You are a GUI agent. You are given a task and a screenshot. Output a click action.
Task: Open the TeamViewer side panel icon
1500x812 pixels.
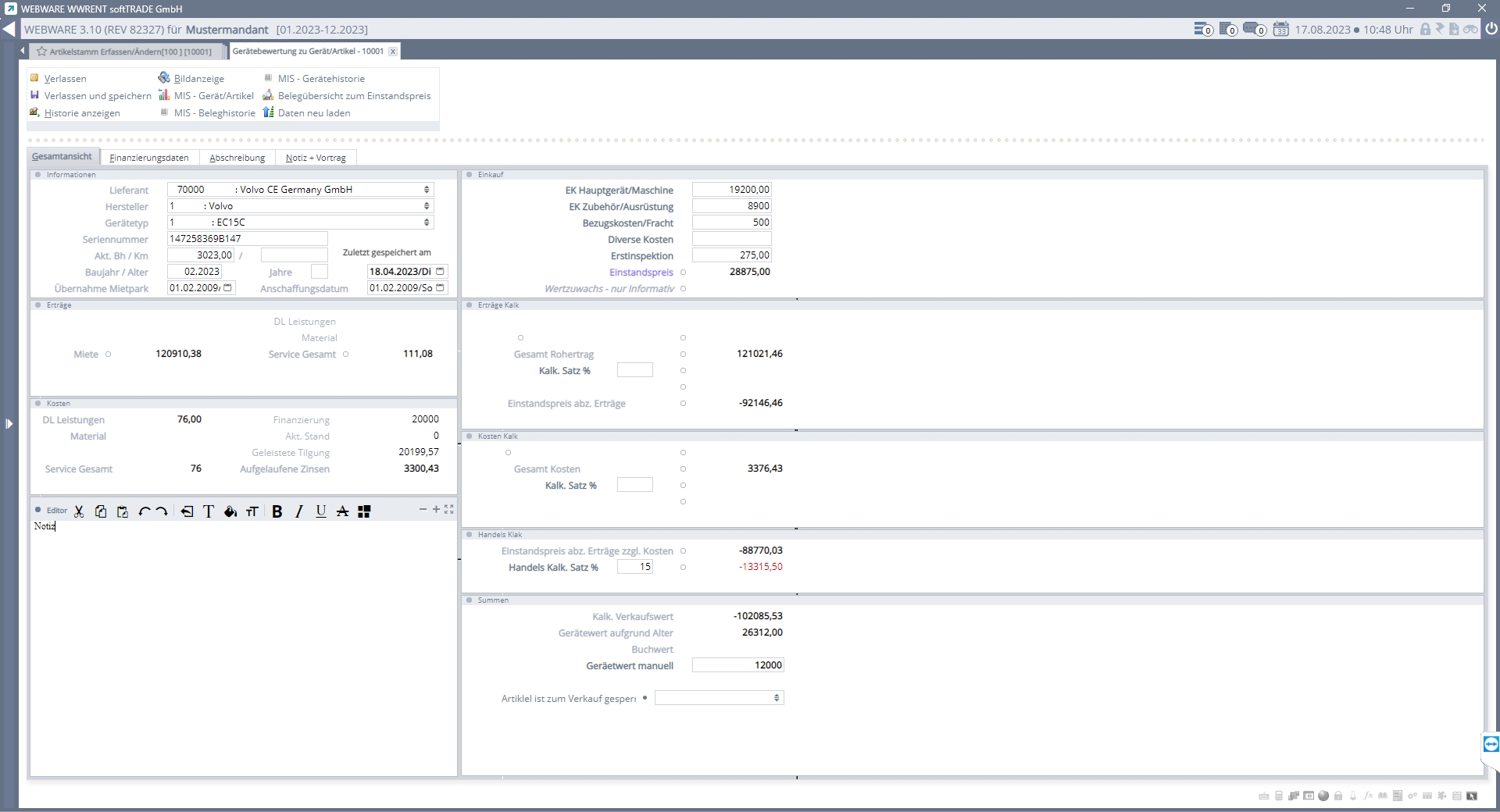(x=1491, y=744)
